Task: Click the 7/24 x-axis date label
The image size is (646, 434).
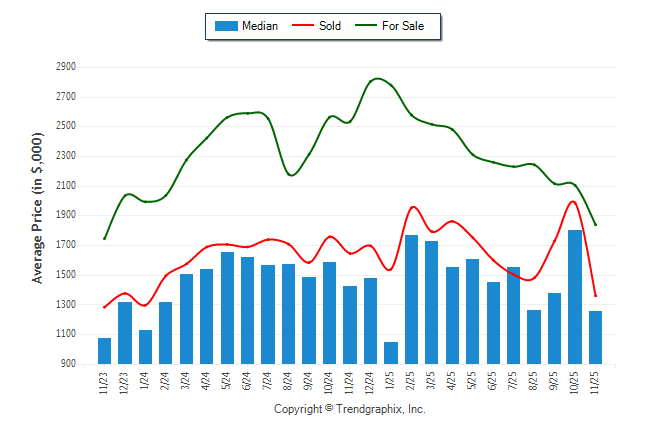Action: click(x=268, y=384)
